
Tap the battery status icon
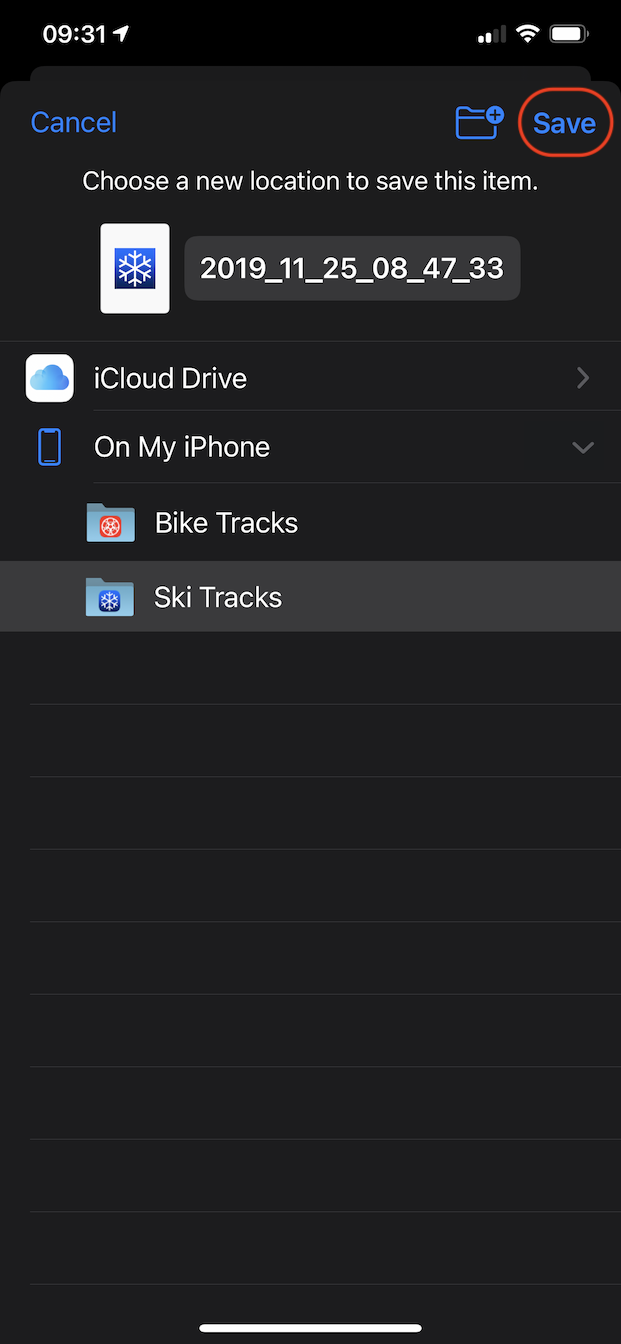569,34
